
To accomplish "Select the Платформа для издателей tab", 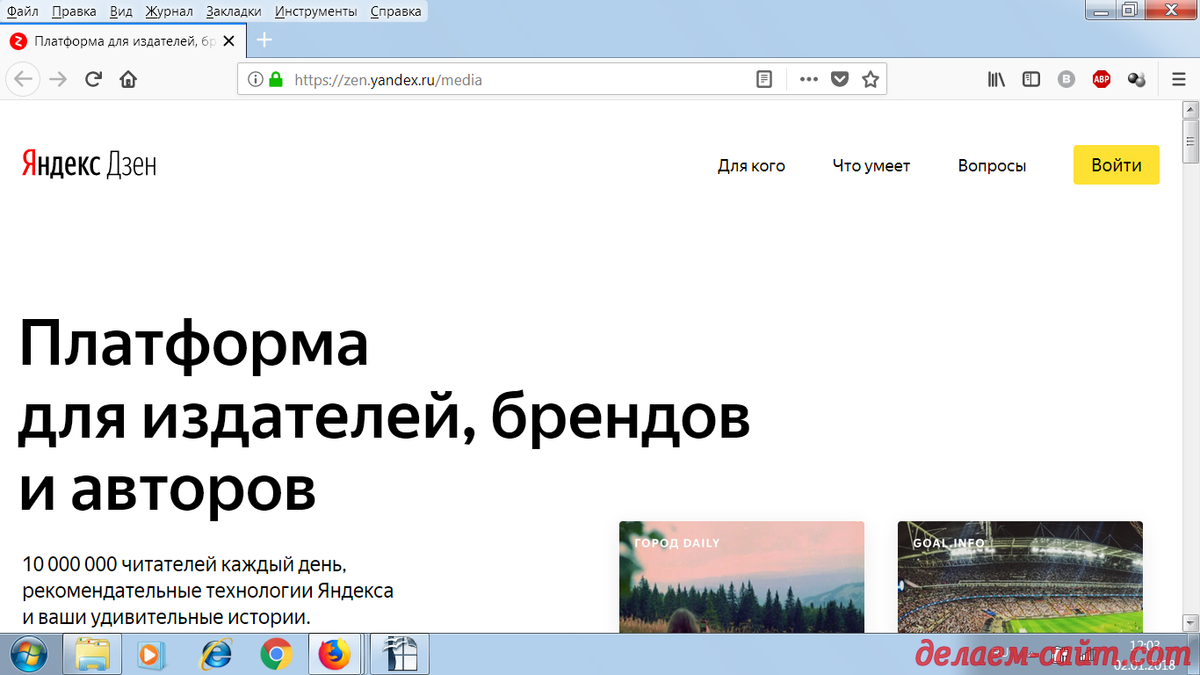I will [x=125, y=41].
